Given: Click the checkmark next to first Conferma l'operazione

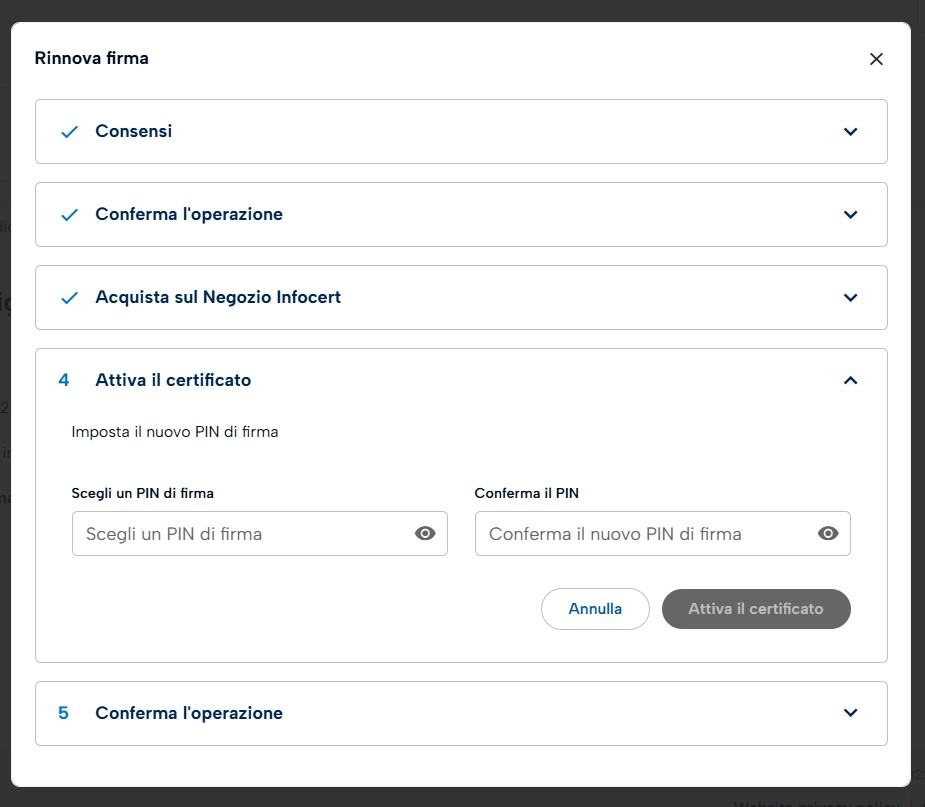Looking at the screenshot, I should click(x=70, y=215).
